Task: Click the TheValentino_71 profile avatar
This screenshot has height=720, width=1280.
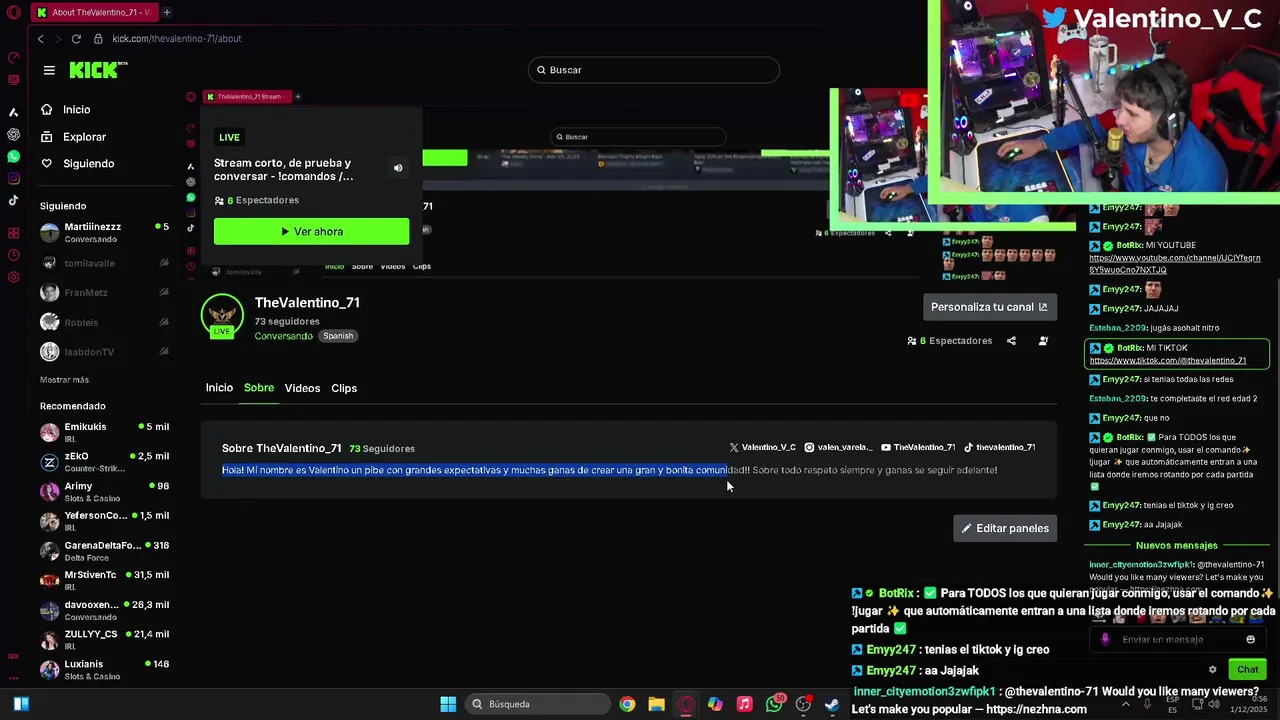Action: point(222,316)
